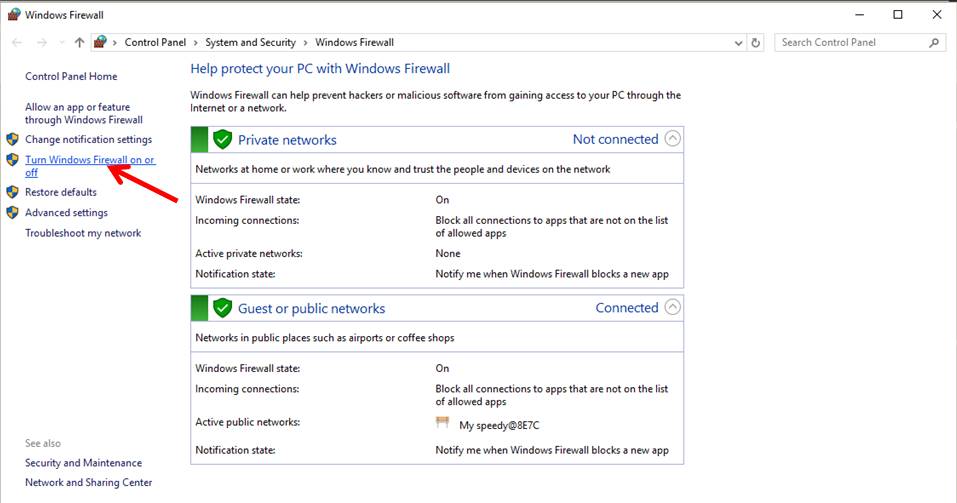Expand breadcrumb chevron after Control Panel
This screenshot has height=503, width=957.
click(196, 43)
